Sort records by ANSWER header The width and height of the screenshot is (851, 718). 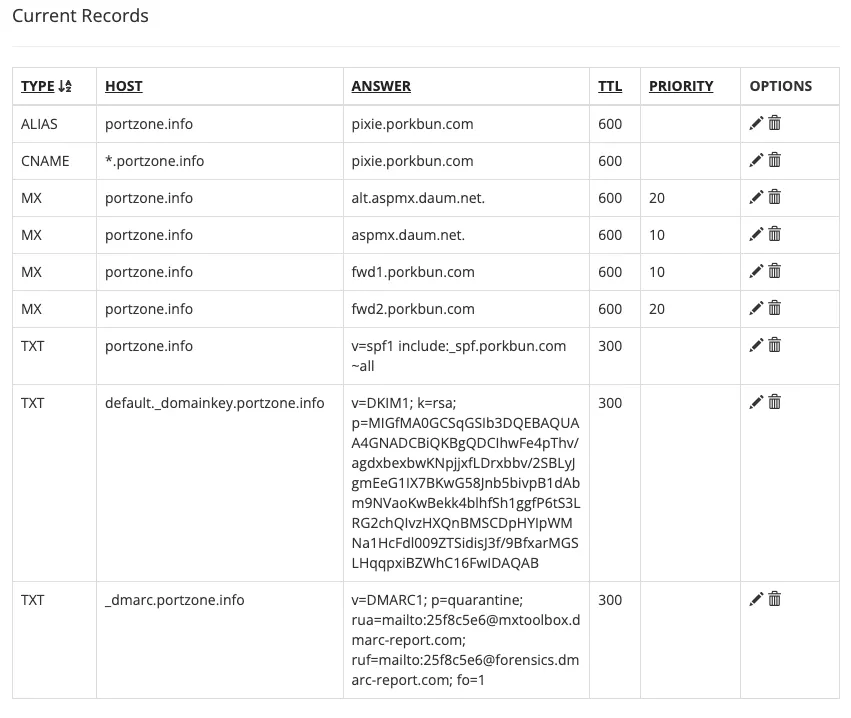[x=381, y=86]
